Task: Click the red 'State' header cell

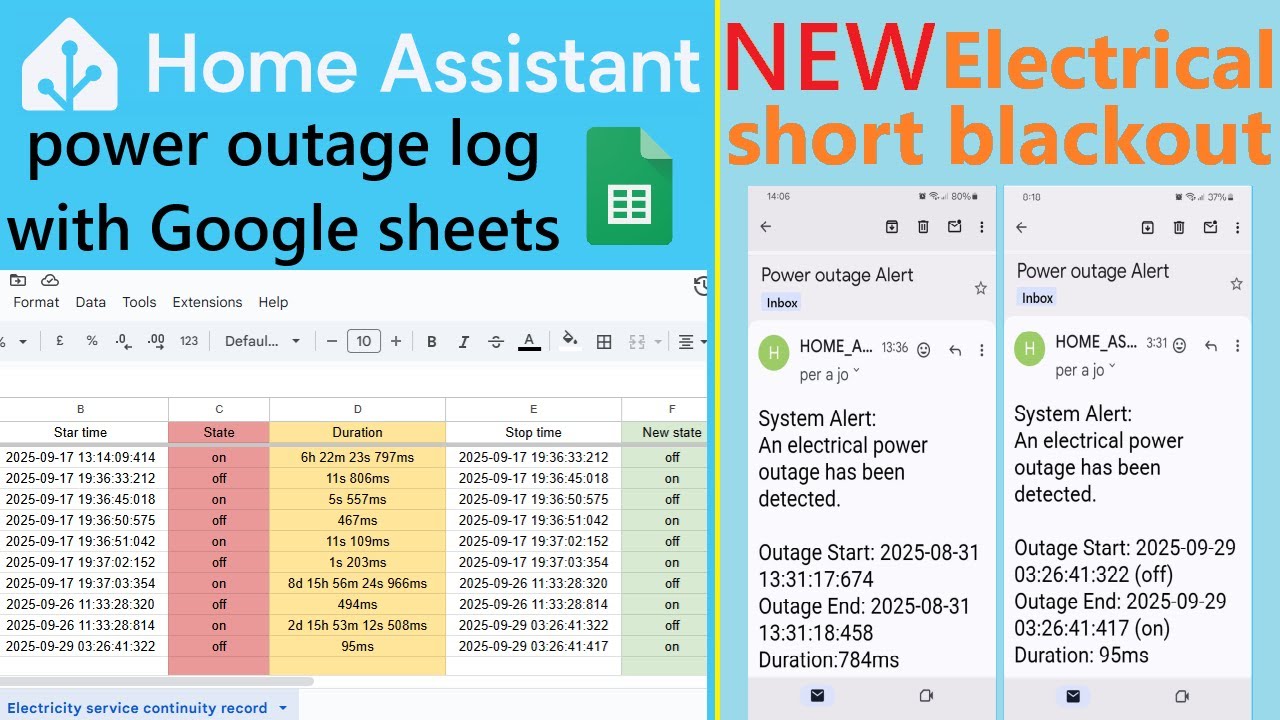Action: point(219,433)
